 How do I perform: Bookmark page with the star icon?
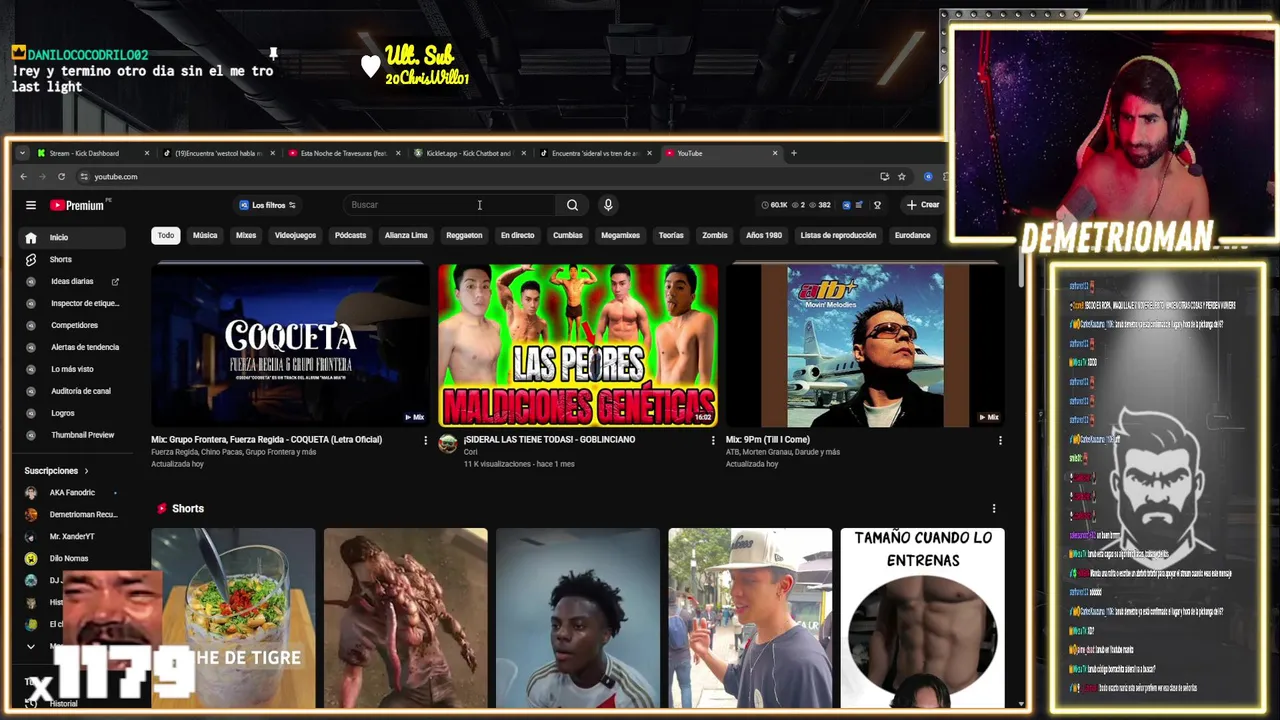coord(901,177)
